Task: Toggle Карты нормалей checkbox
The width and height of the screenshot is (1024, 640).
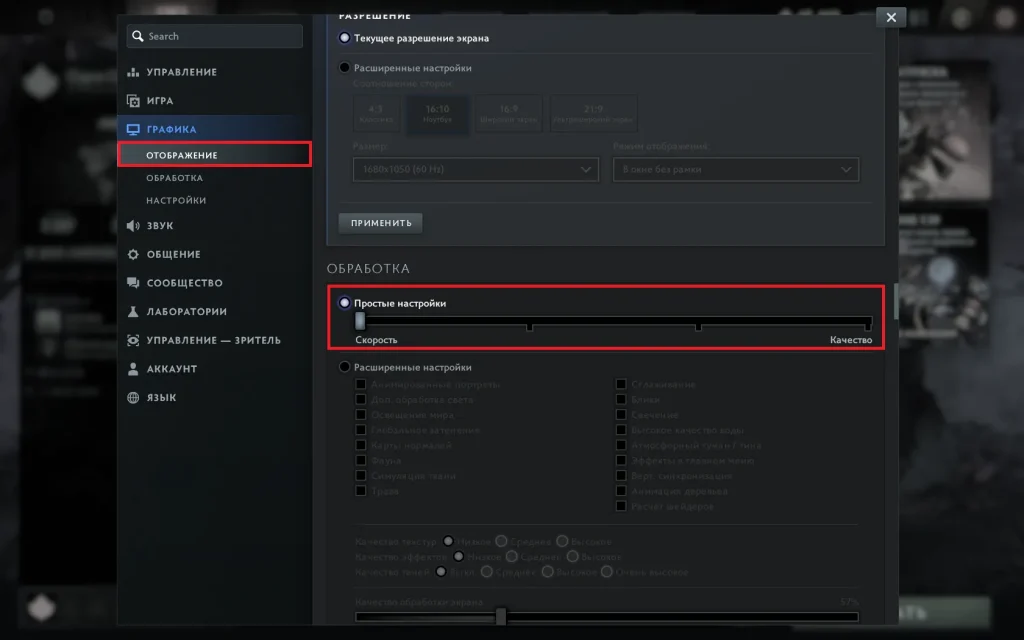Action: [360, 445]
